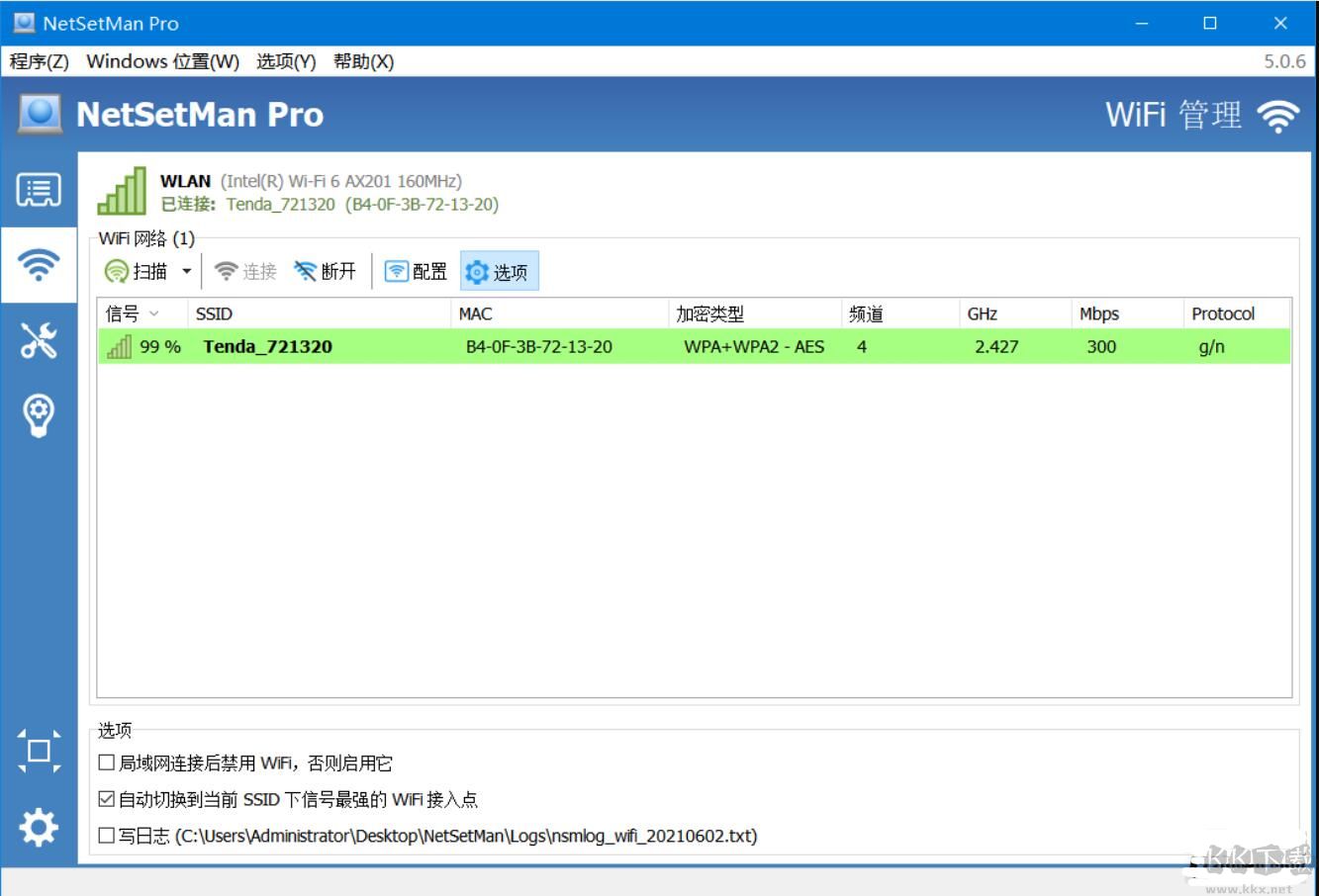
Task: Open the 帮助(X) help menu
Action: coord(363,61)
